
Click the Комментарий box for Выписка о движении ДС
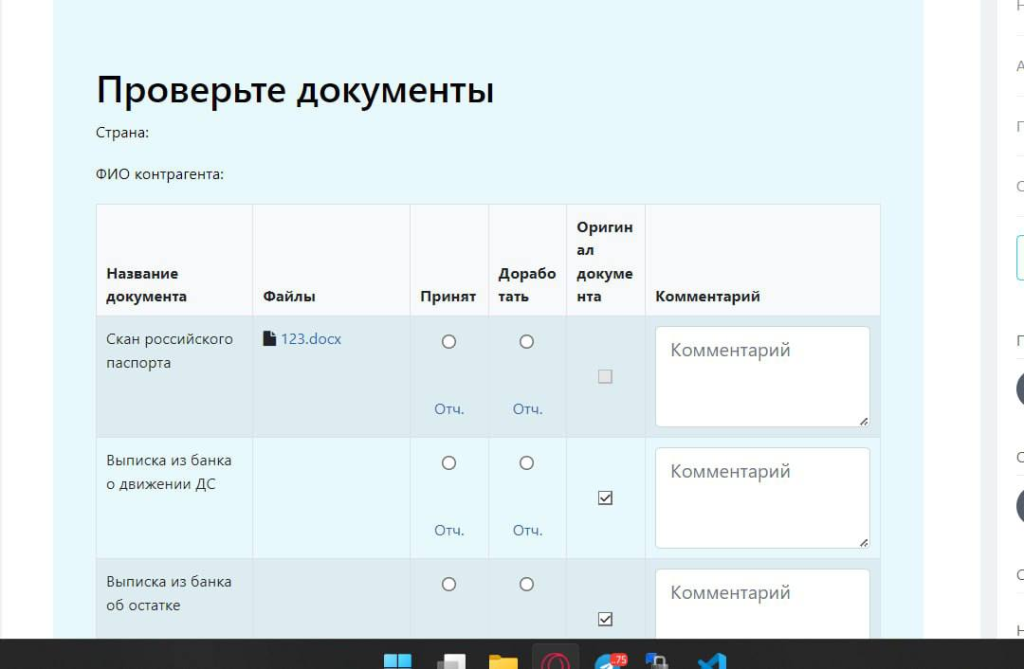click(x=762, y=497)
